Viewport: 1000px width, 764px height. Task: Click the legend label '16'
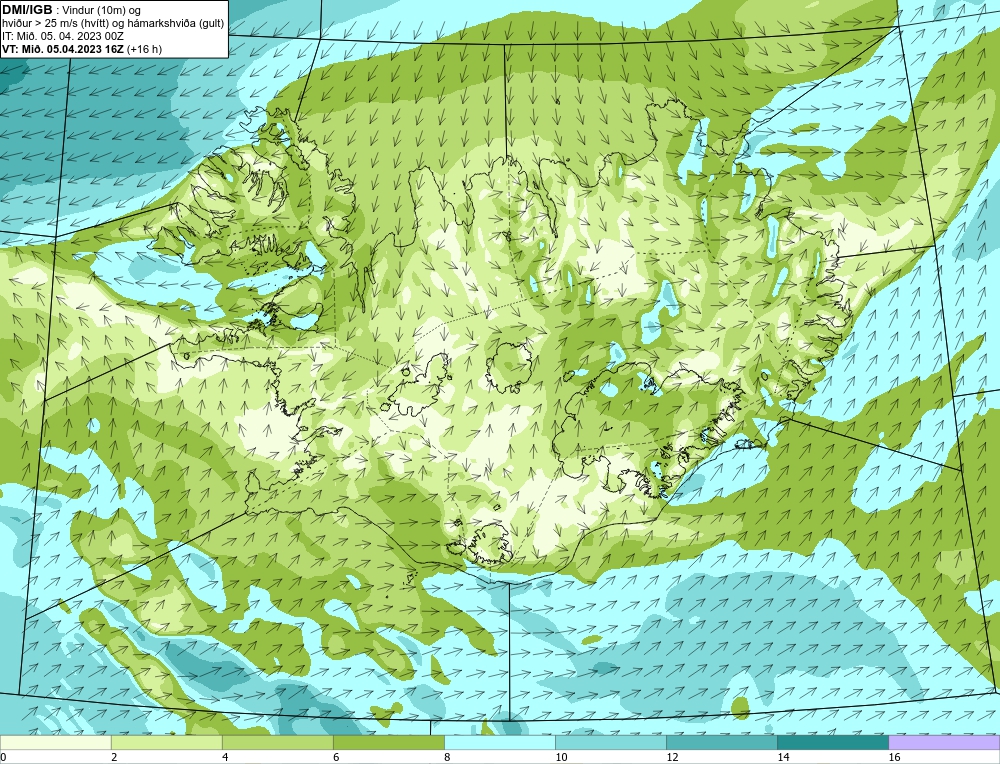click(894, 757)
